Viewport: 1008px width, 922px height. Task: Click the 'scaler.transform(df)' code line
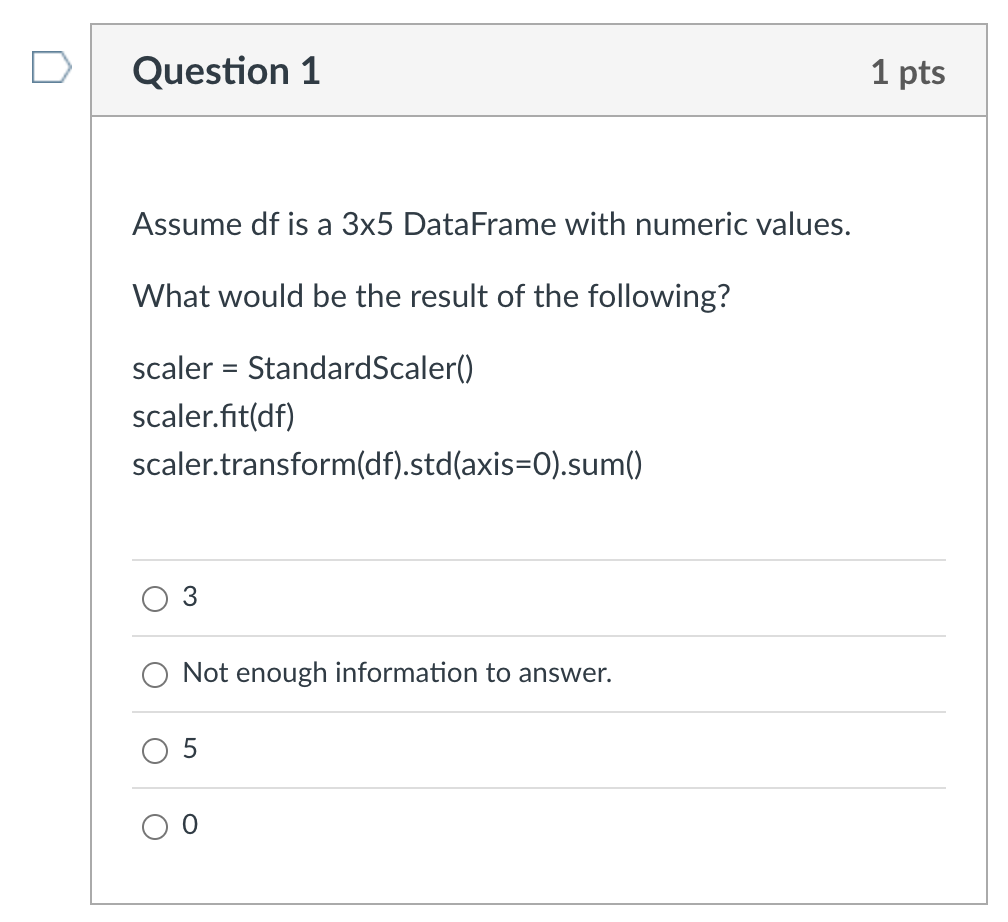click(x=387, y=464)
